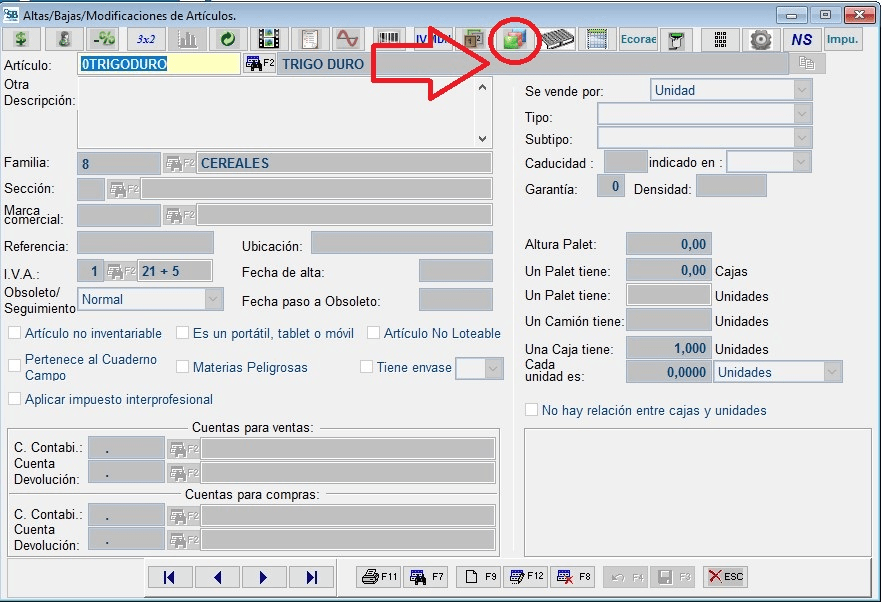Open the settings gear toolbar icon

[x=760, y=39]
